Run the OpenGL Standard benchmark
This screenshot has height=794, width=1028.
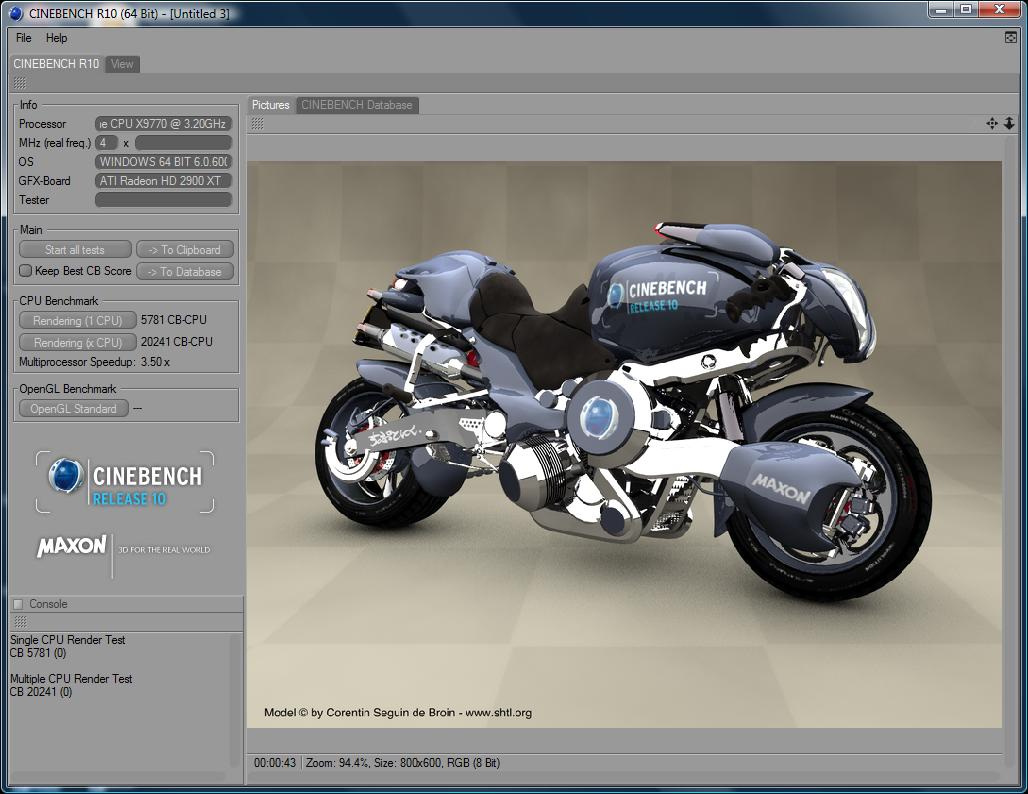pos(73,409)
